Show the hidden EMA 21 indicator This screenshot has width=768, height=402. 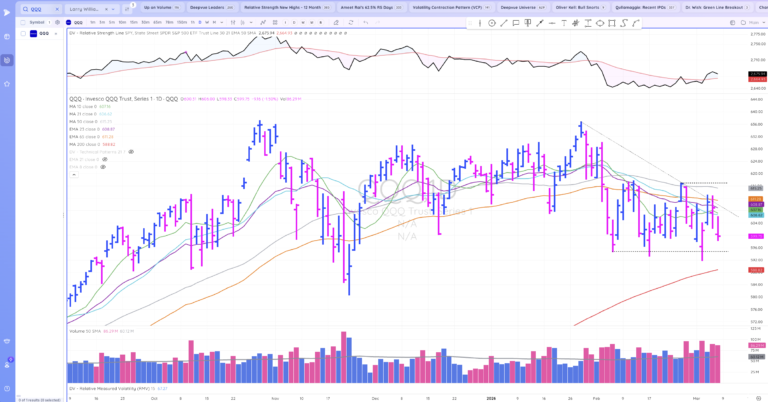104,160
